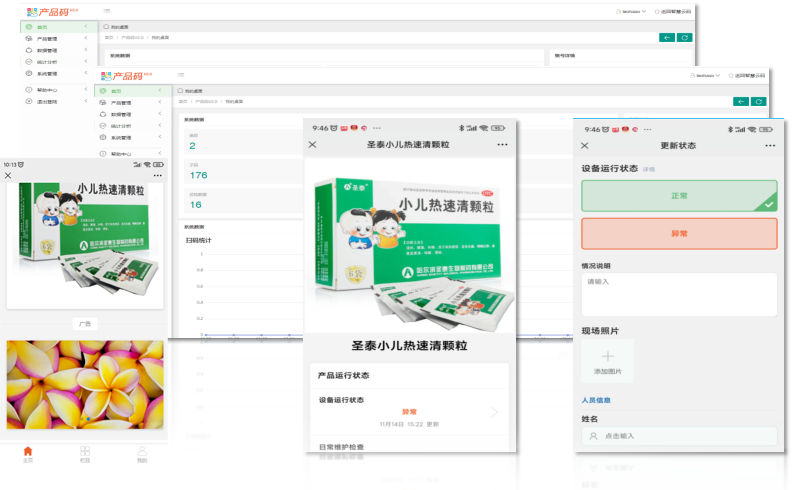Tap the 主页 home icon in bottom bar

click(28, 453)
